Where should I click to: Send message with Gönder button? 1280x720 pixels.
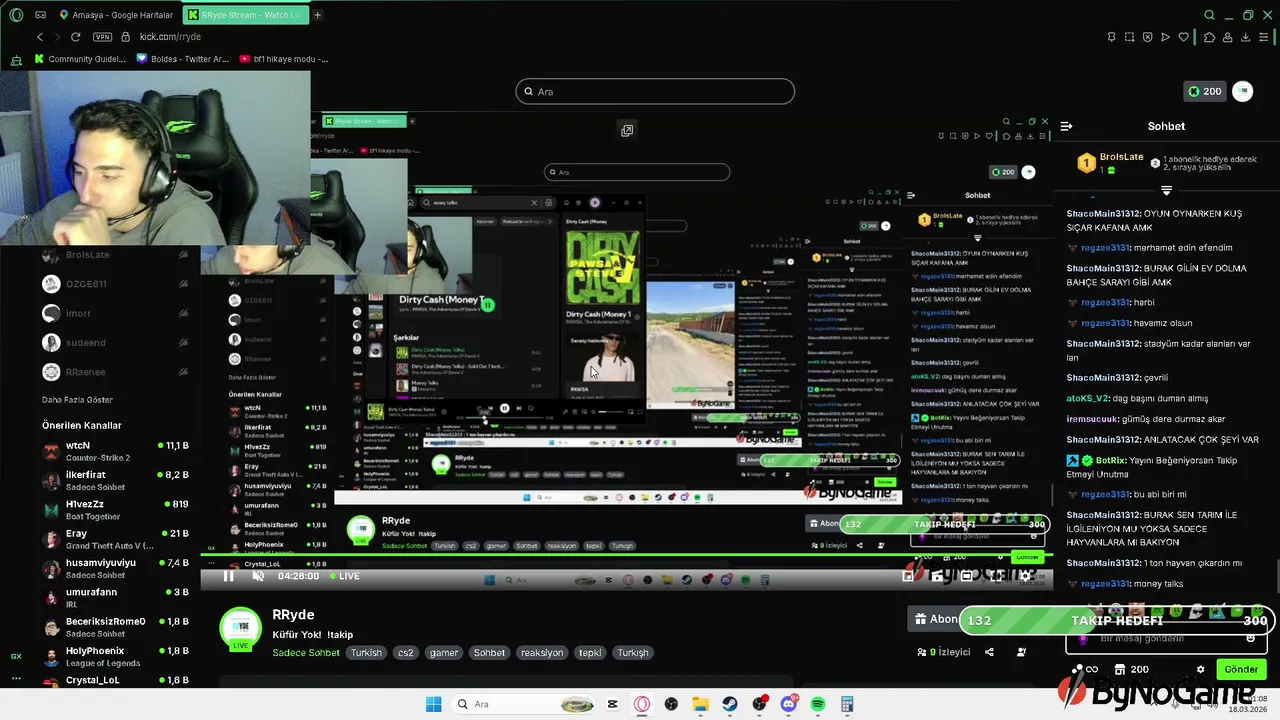[x=1241, y=670]
